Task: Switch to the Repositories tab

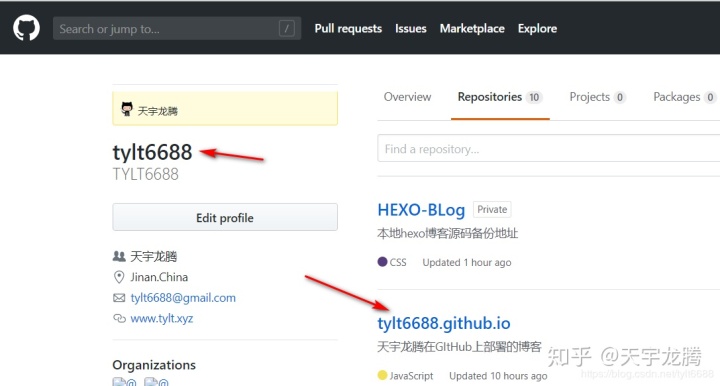Action: point(500,97)
